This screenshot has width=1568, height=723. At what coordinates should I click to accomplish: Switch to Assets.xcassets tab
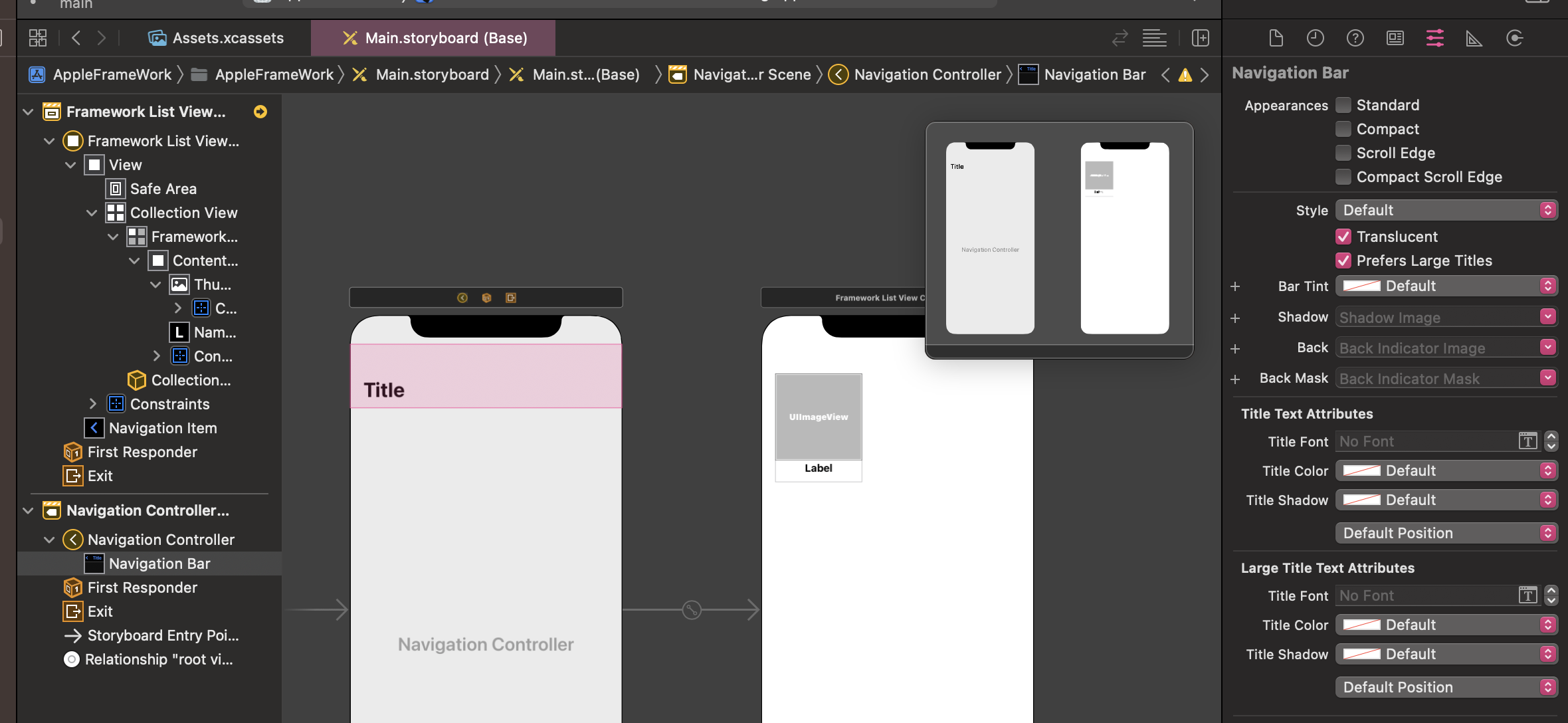point(217,38)
